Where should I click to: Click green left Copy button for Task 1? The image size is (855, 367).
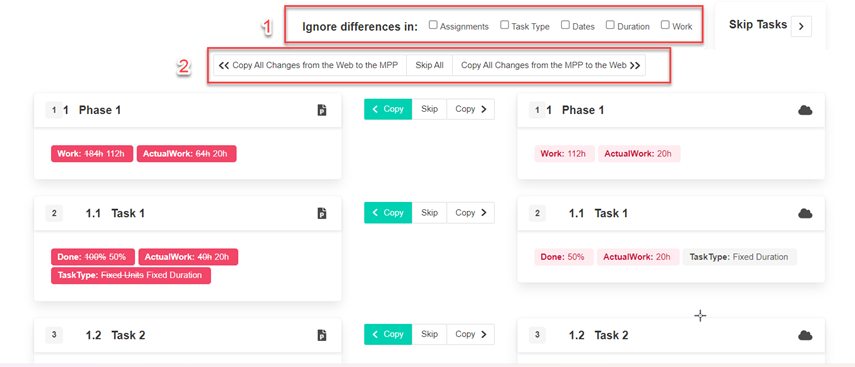pos(388,213)
